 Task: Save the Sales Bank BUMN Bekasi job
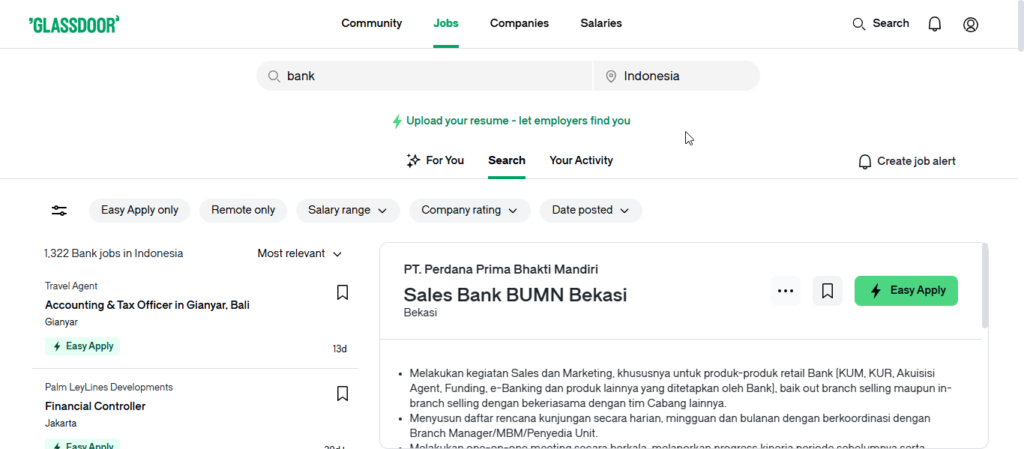(x=827, y=291)
